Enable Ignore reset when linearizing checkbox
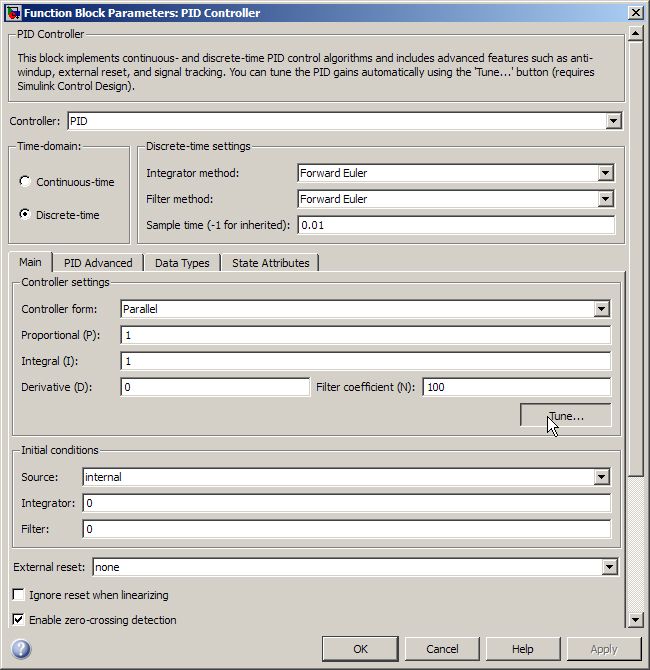650x670 pixels. pos(18,595)
